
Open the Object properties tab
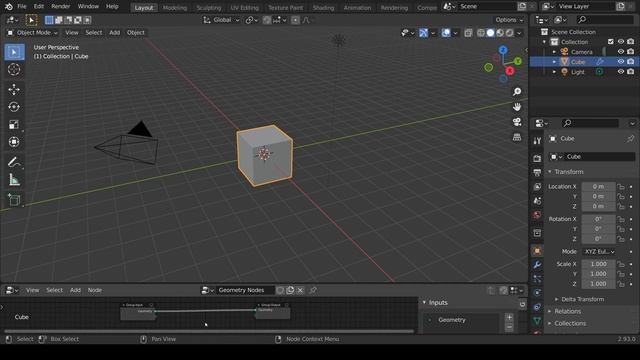tap(537, 251)
